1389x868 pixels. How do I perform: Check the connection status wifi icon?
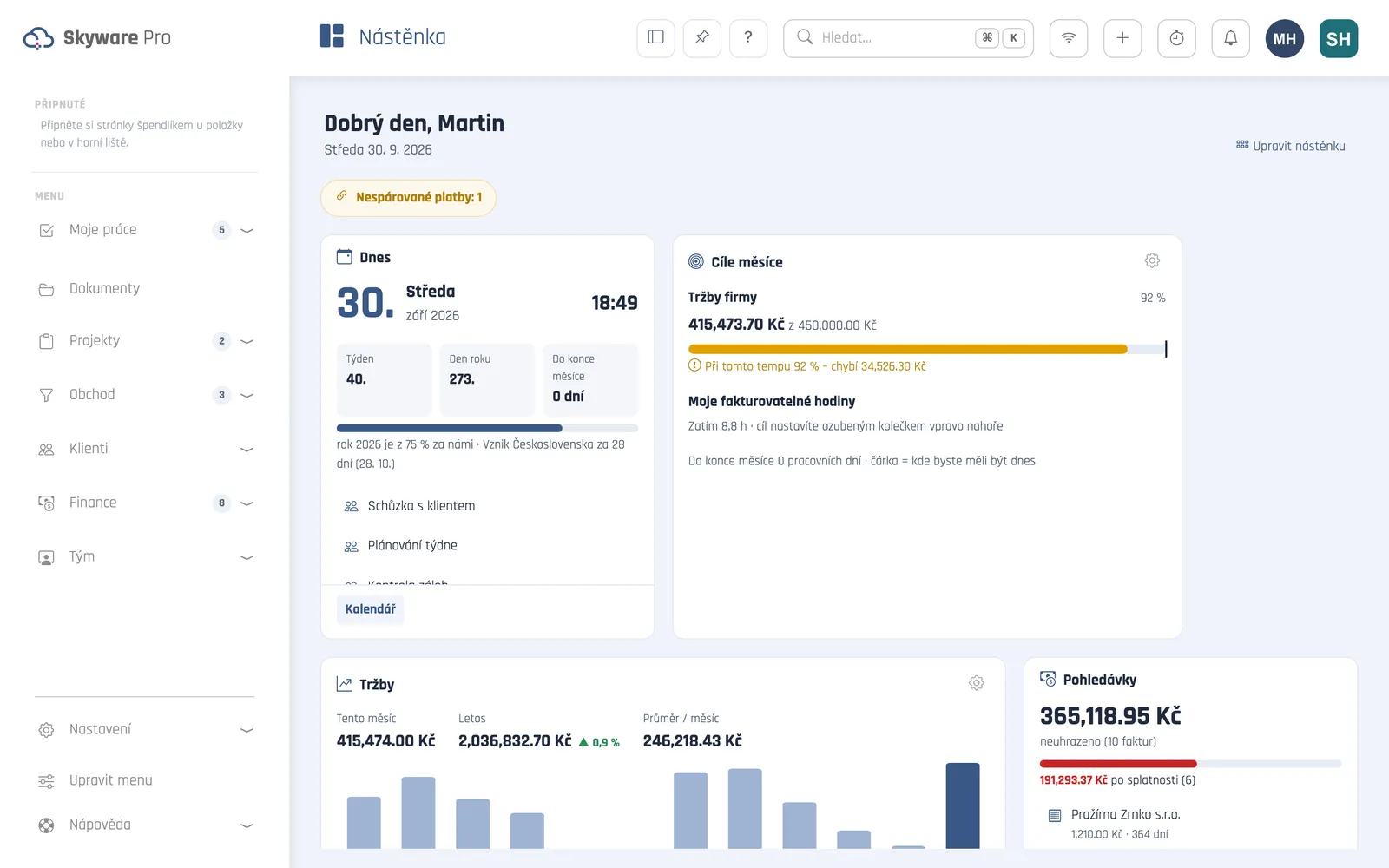pos(1069,38)
